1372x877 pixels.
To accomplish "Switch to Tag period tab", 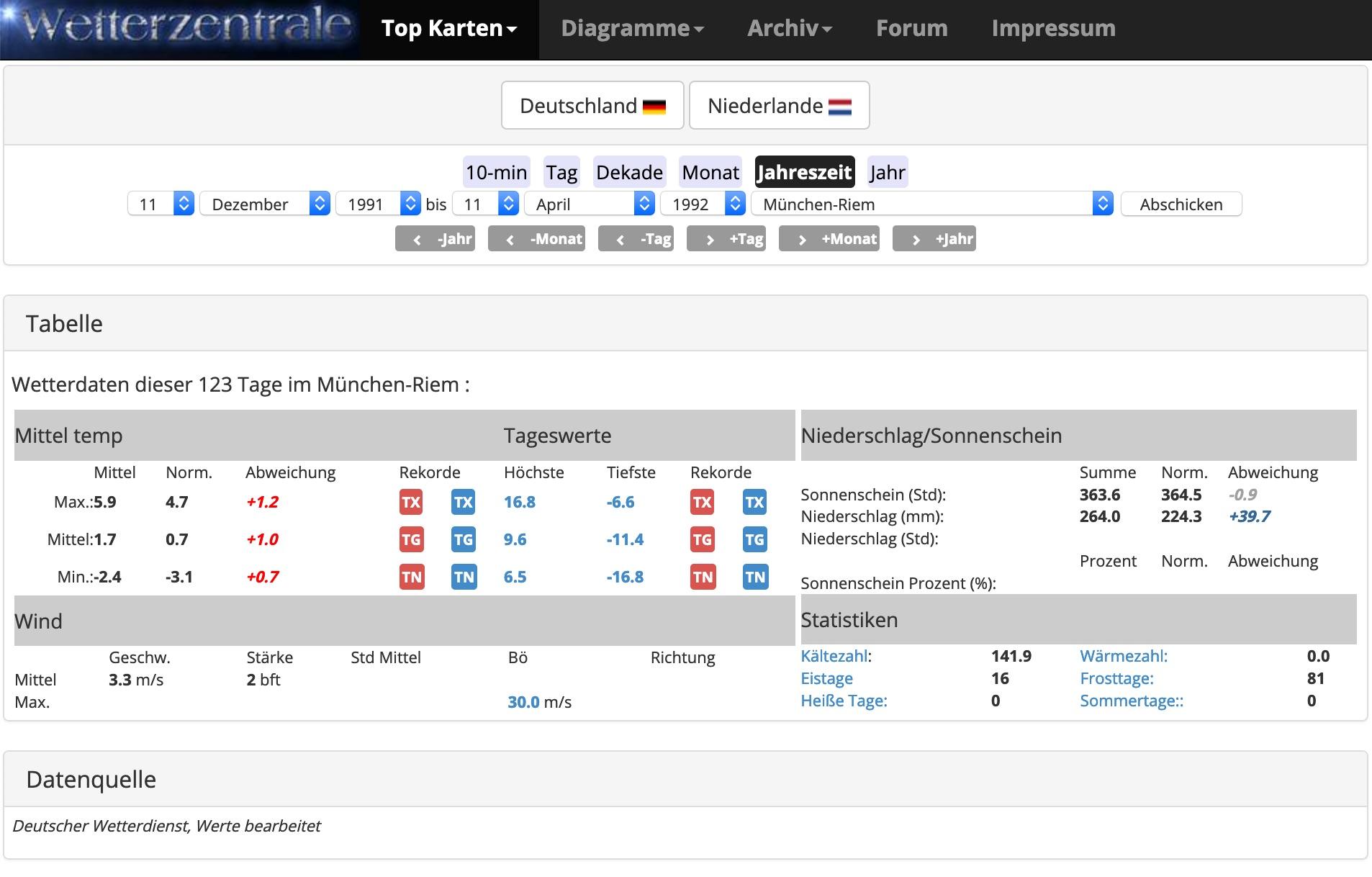I will [x=561, y=172].
